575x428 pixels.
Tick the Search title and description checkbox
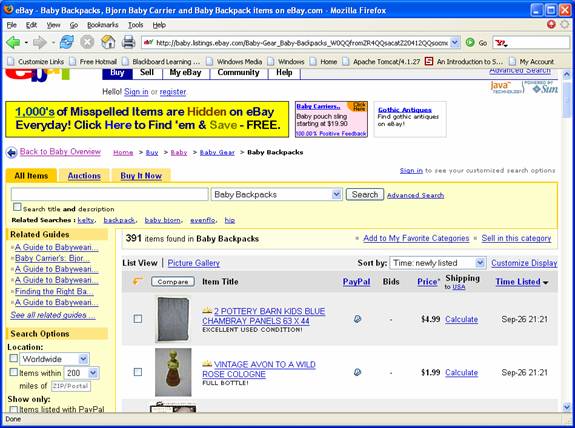17,207
